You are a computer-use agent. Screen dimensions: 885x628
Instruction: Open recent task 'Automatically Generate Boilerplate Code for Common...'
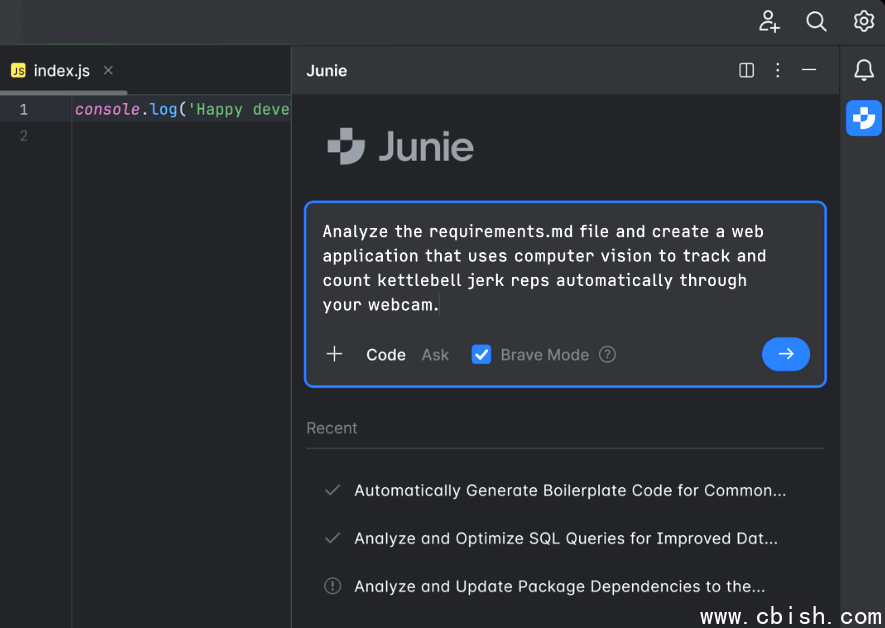pos(570,490)
